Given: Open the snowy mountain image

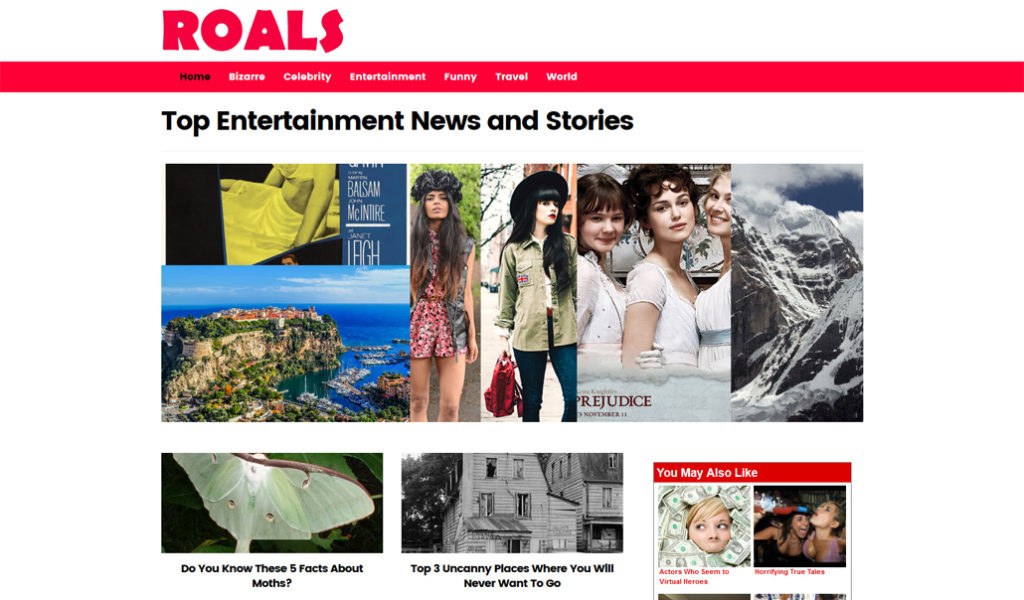Looking at the screenshot, I should [797, 292].
